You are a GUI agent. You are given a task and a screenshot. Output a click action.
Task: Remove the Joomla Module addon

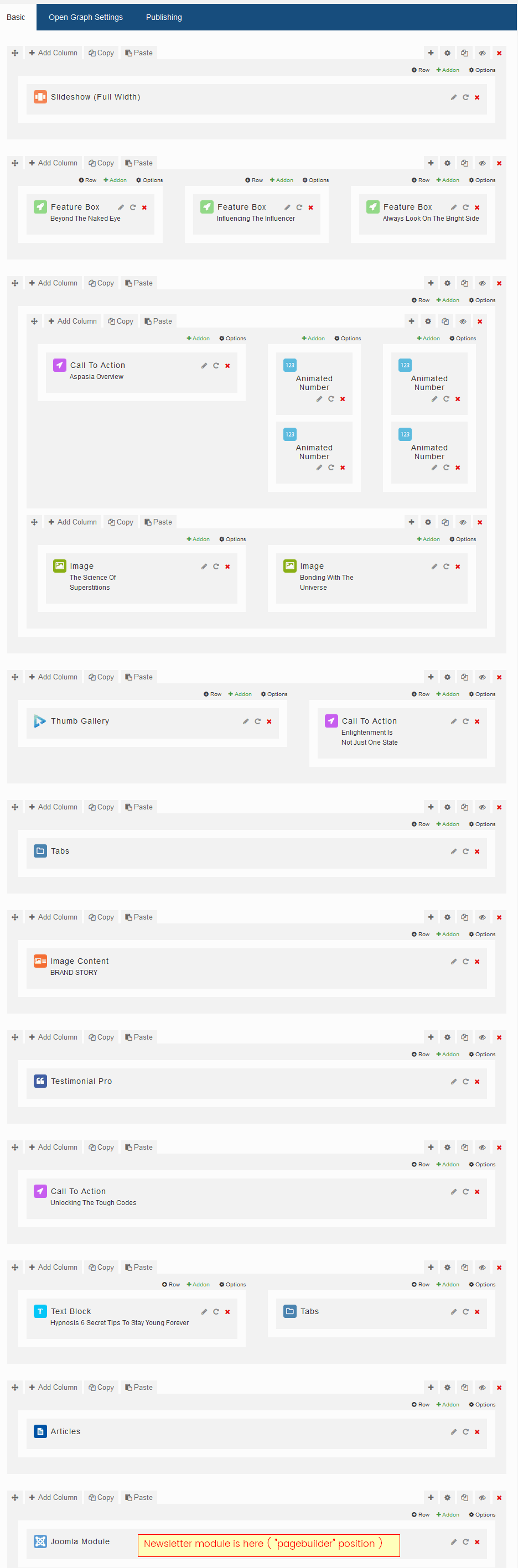477,1542
